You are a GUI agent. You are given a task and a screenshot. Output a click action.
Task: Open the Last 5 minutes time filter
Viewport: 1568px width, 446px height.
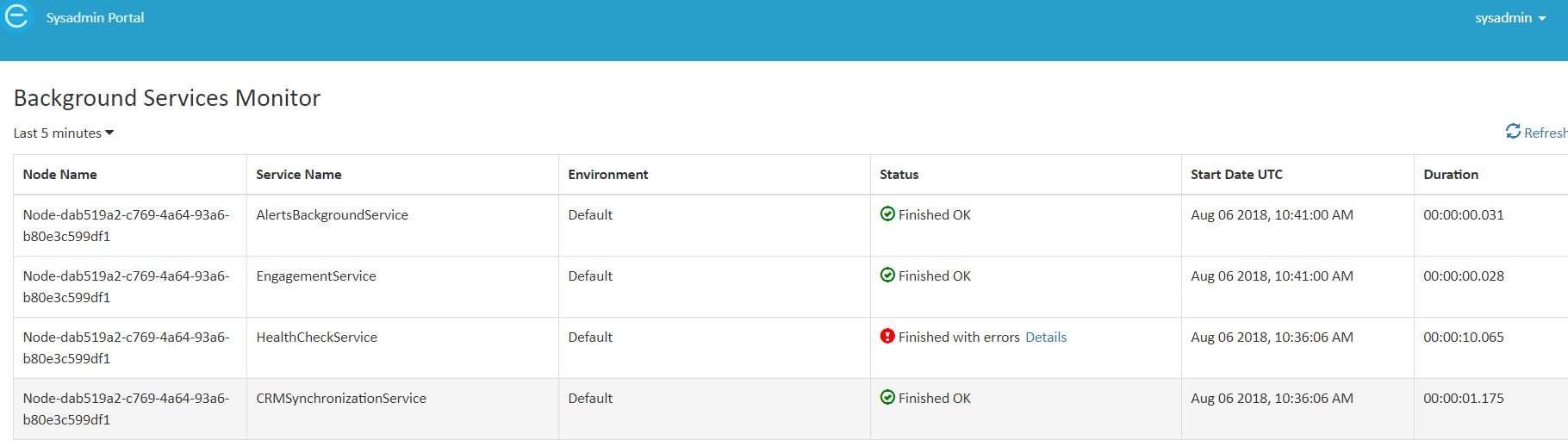point(64,133)
